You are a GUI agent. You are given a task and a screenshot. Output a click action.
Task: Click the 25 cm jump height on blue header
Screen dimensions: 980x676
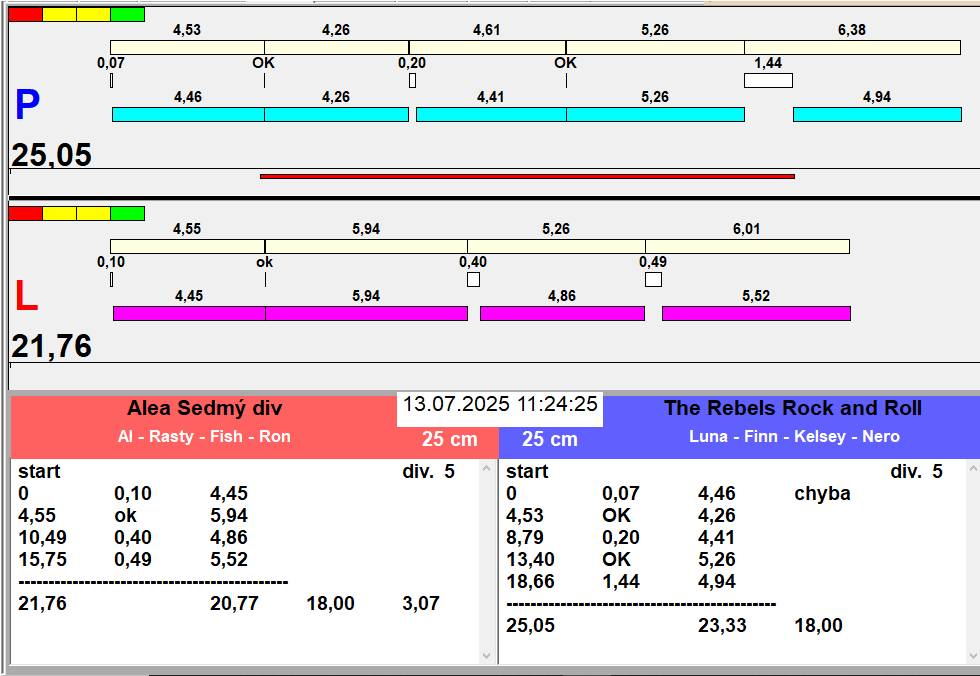(549, 439)
